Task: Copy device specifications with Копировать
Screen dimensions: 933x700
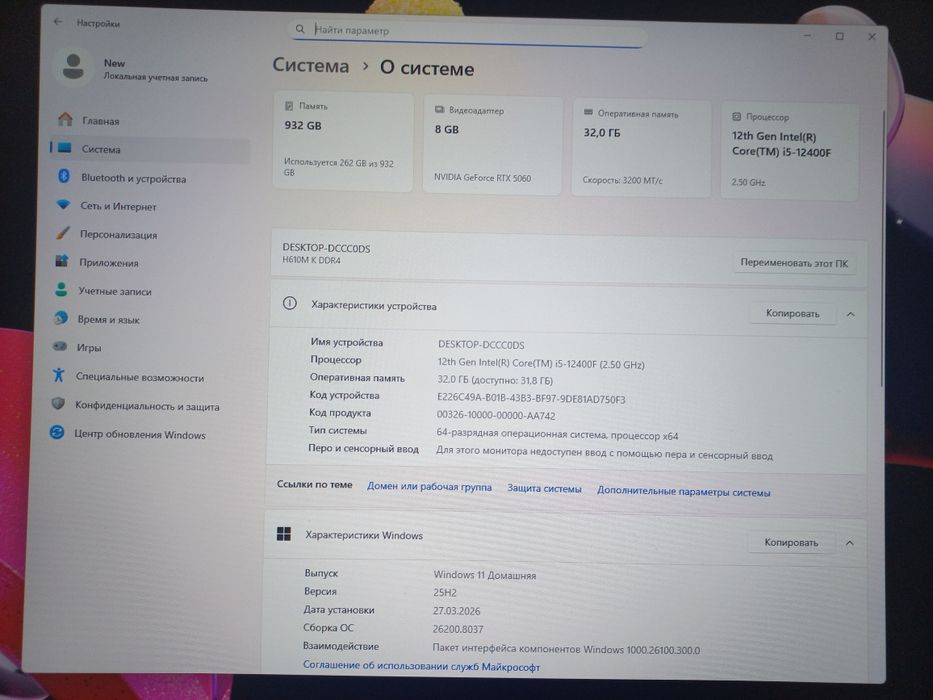Action: (792, 313)
